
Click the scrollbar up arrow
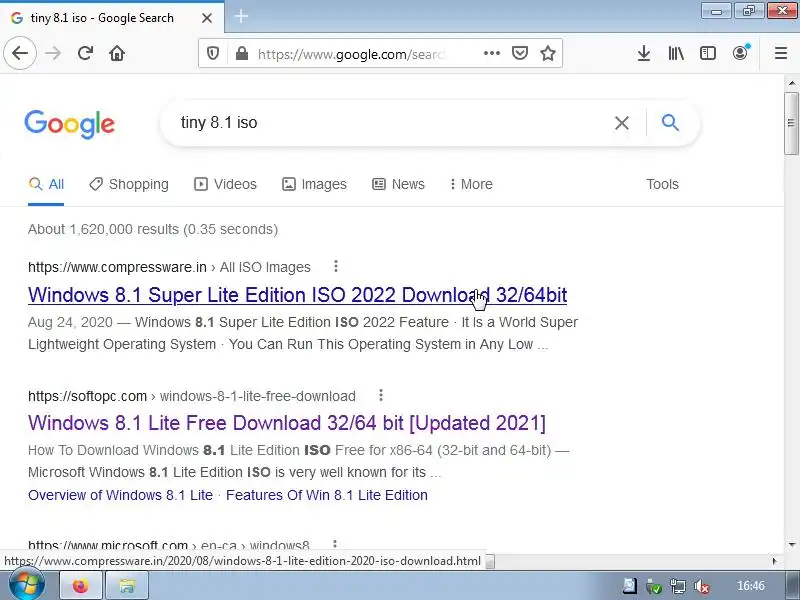pyautogui.click(x=791, y=83)
